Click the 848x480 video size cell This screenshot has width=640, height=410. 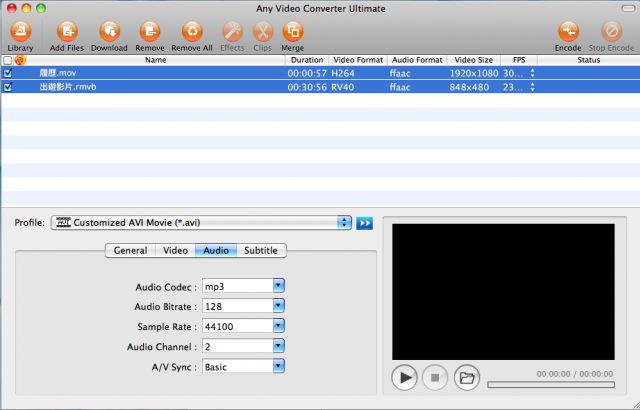[x=469, y=87]
